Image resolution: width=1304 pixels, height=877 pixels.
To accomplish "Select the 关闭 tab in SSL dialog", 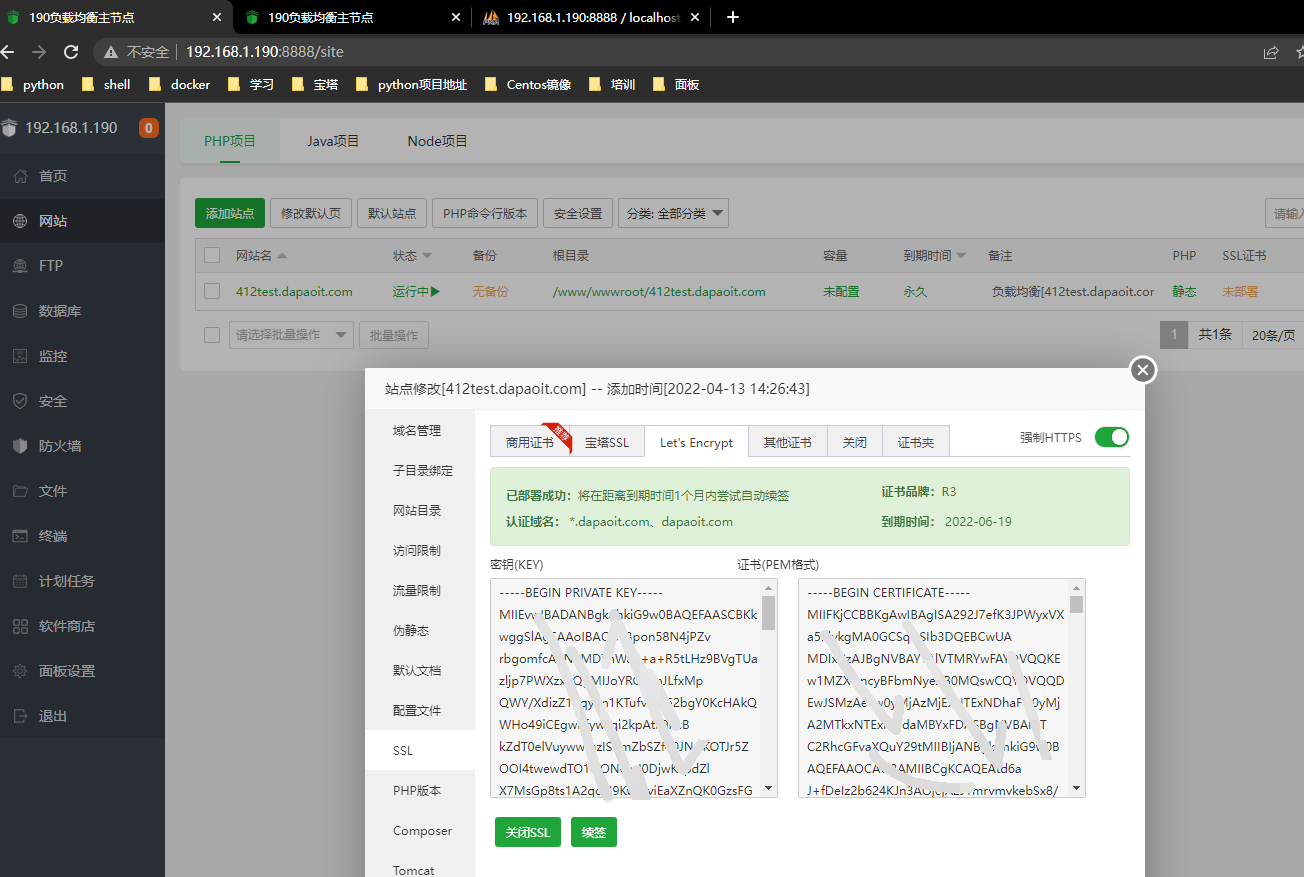I will [855, 442].
